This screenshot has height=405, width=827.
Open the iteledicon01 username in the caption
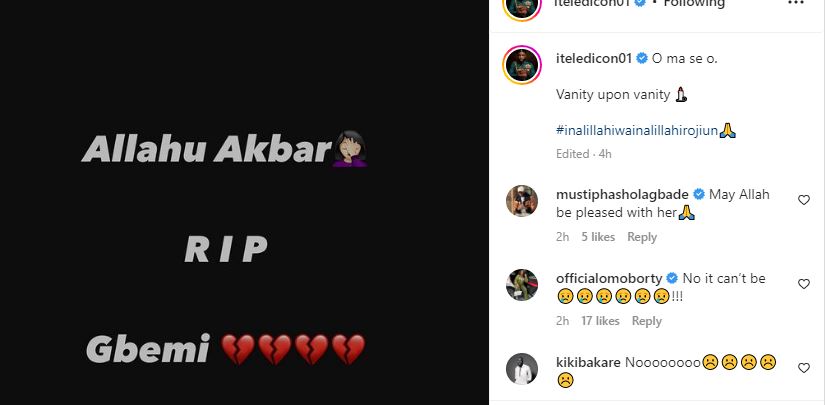(594, 59)
